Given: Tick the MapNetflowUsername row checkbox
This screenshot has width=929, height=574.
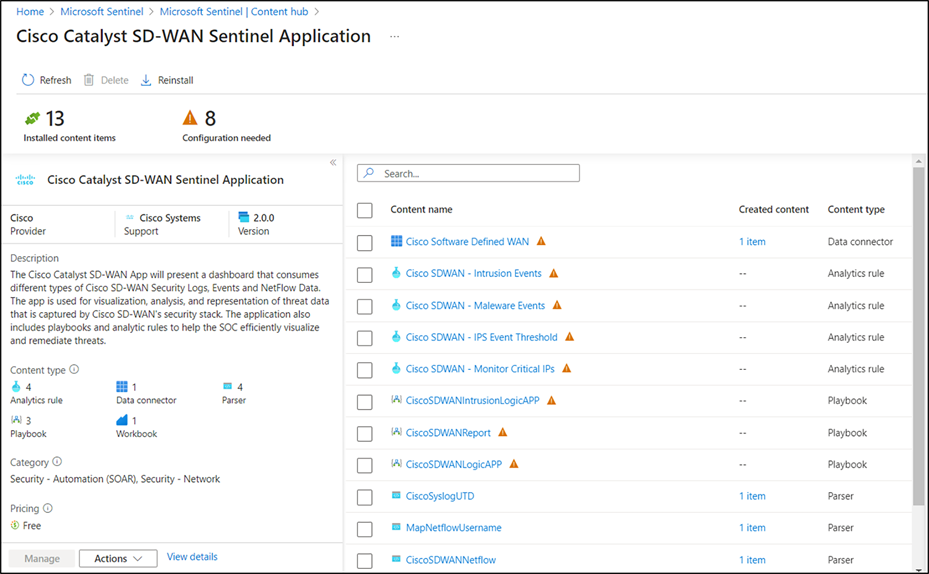Looking at the screenshot, I should [x=365, y=529].
